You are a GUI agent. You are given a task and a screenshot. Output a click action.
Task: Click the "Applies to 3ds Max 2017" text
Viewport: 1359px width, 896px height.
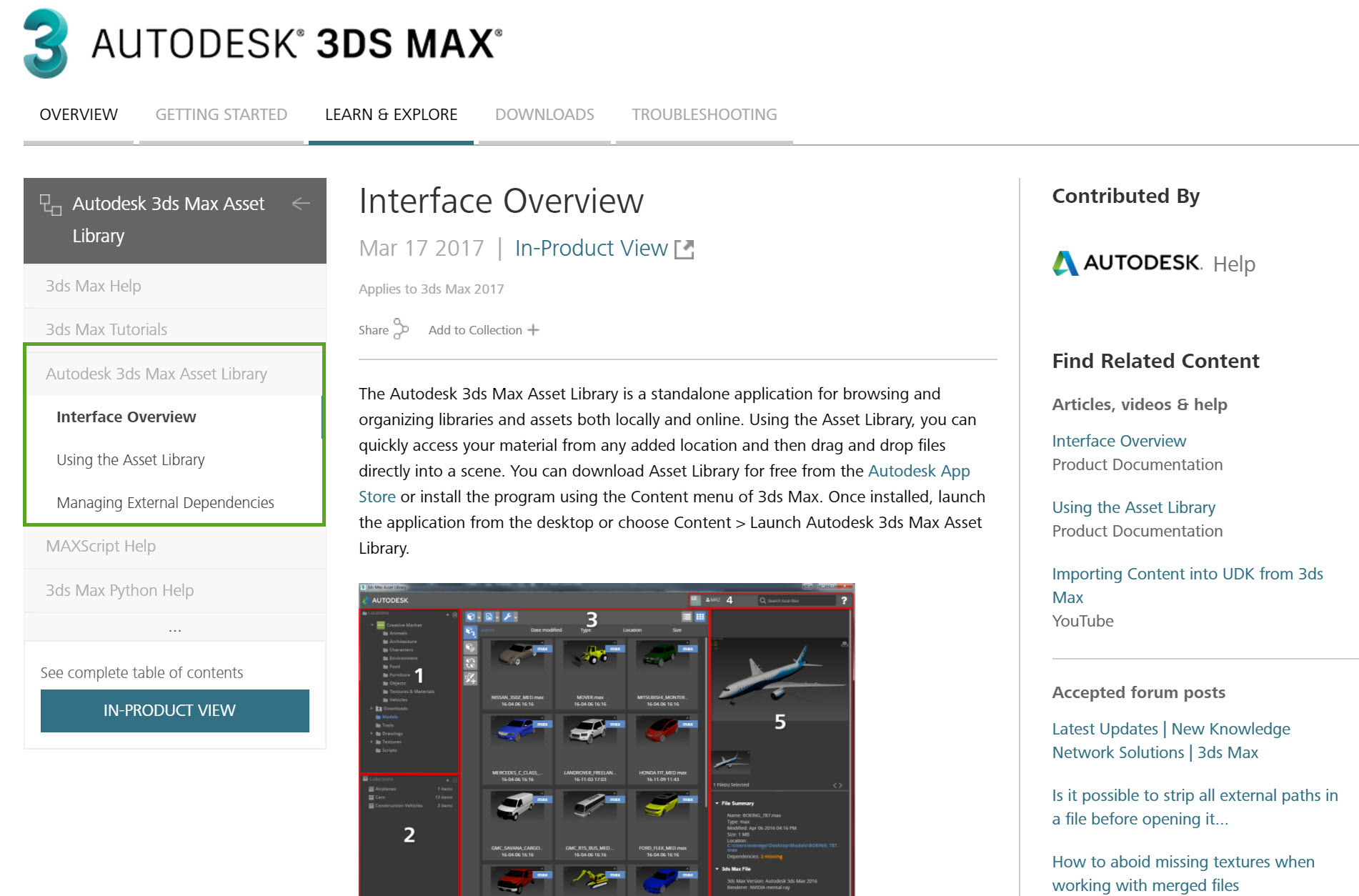point(432,289)
